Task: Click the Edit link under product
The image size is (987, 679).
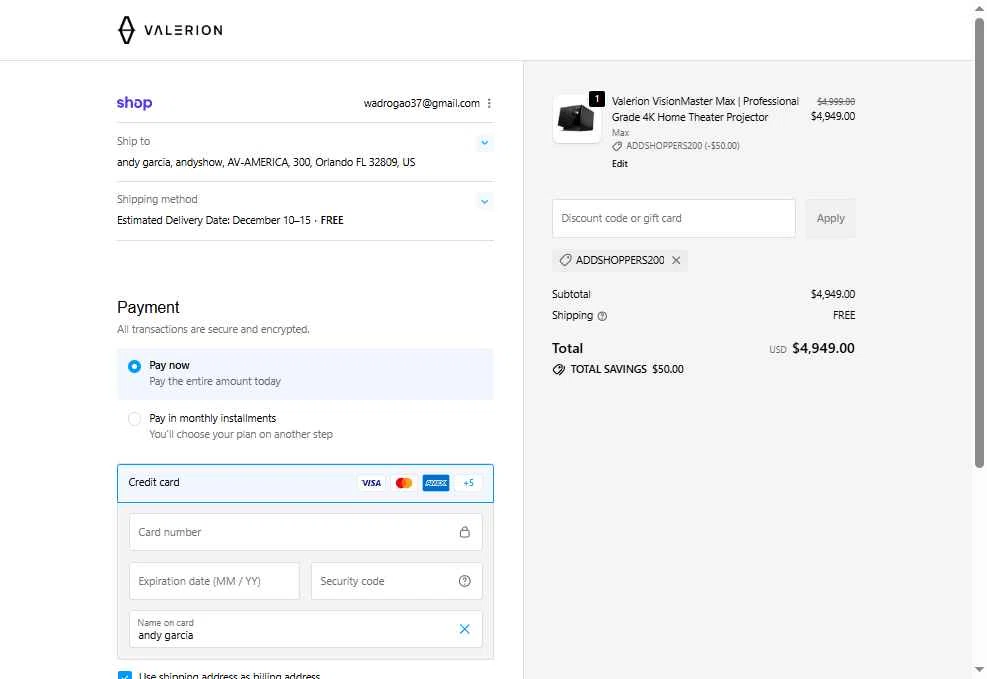Action: [x=619, y=164]
